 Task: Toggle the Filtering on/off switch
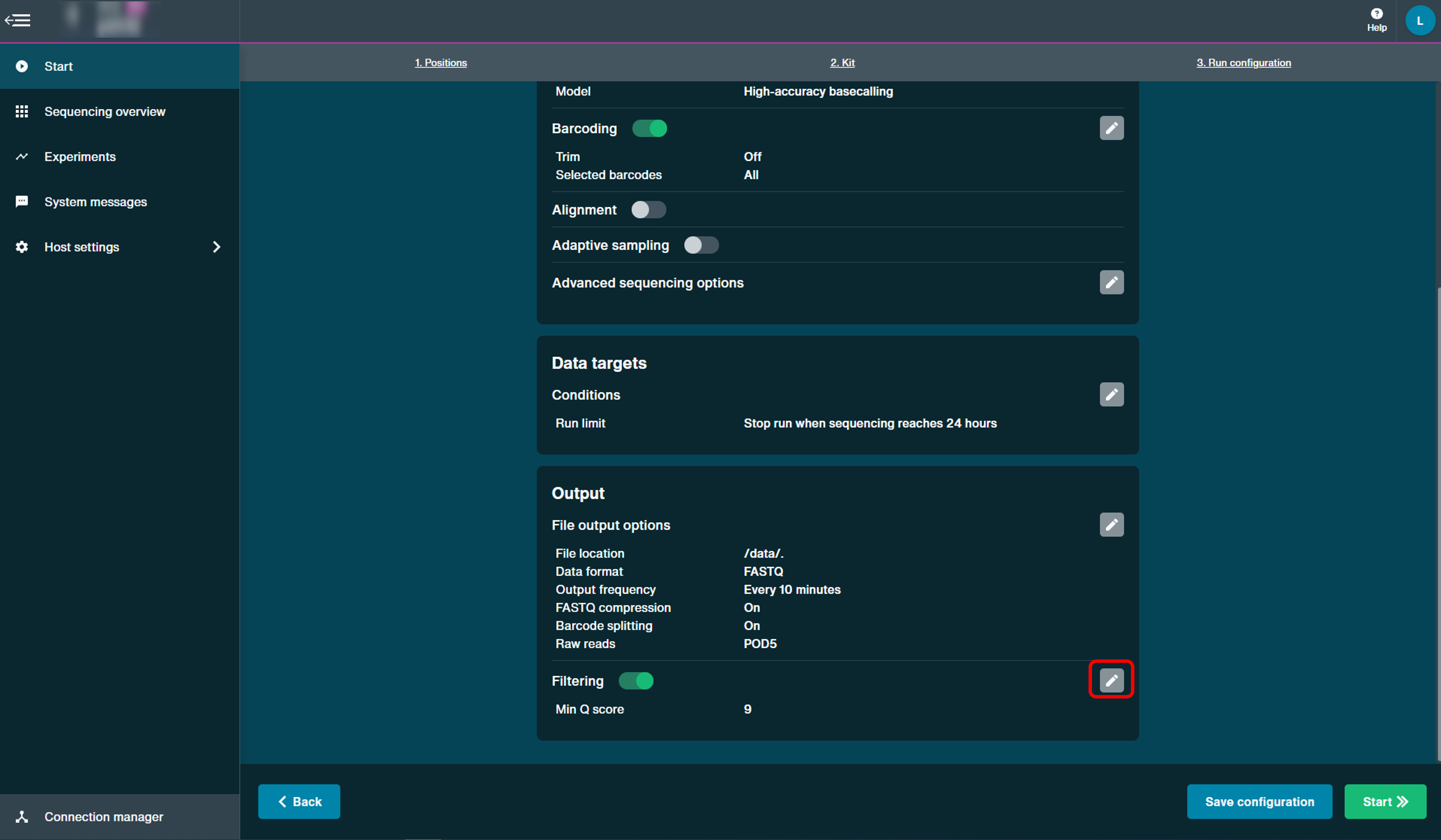click(x=635, y=681)
